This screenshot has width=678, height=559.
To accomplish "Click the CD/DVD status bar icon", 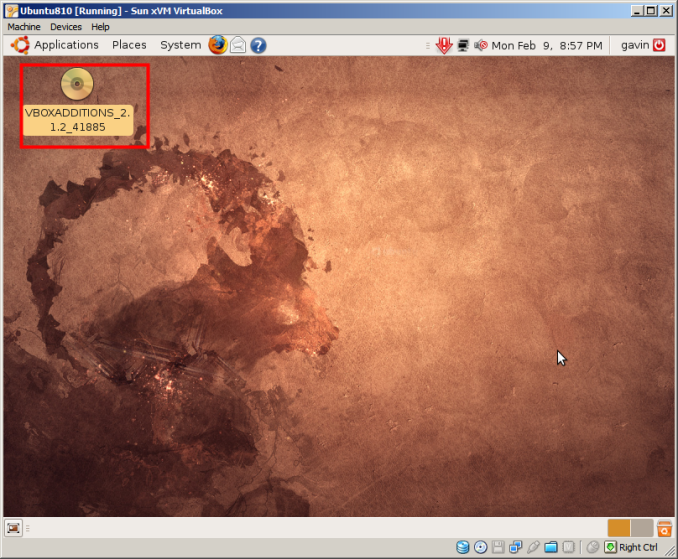I will pyautogui.click(x=480, y=547).
